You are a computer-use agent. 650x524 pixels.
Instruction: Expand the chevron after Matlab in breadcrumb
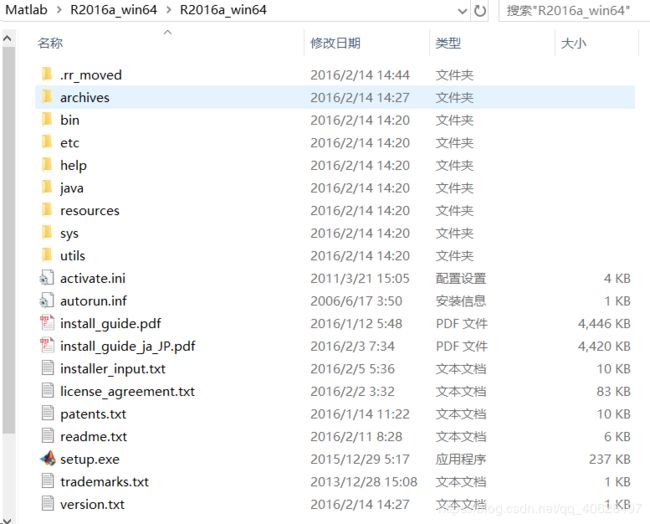click(59, 10)
